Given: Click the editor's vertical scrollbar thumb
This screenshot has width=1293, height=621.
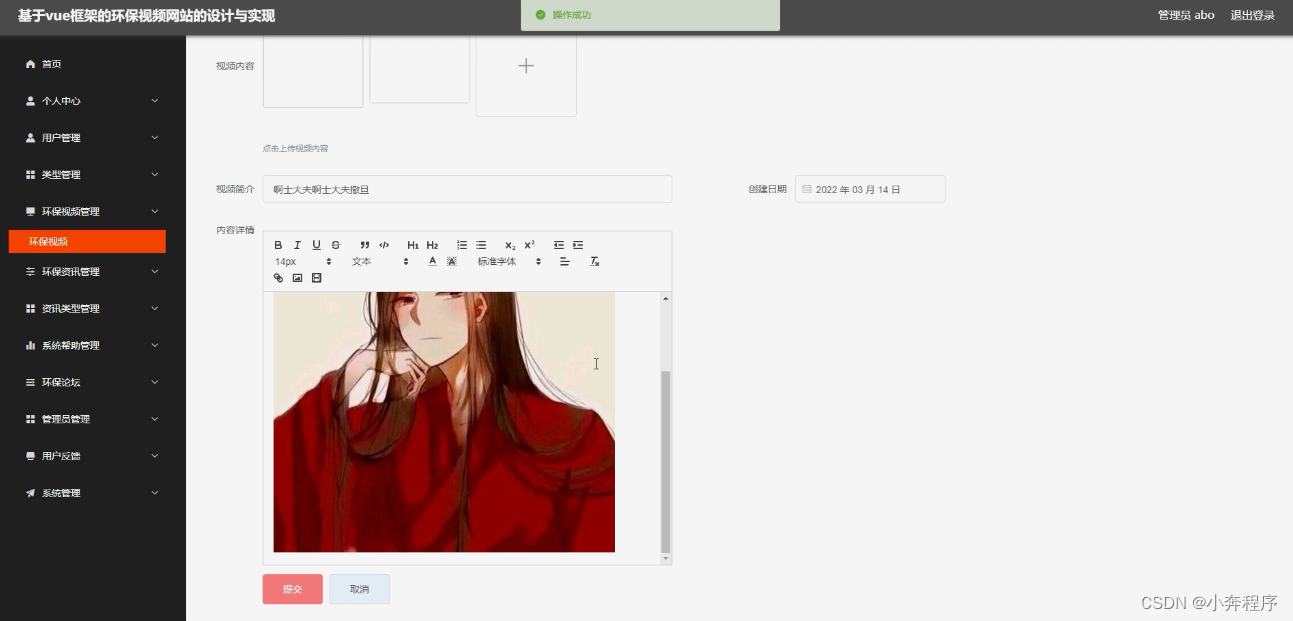Looking at the screenshot, I should pyautogui.click(x=666, y=460).
